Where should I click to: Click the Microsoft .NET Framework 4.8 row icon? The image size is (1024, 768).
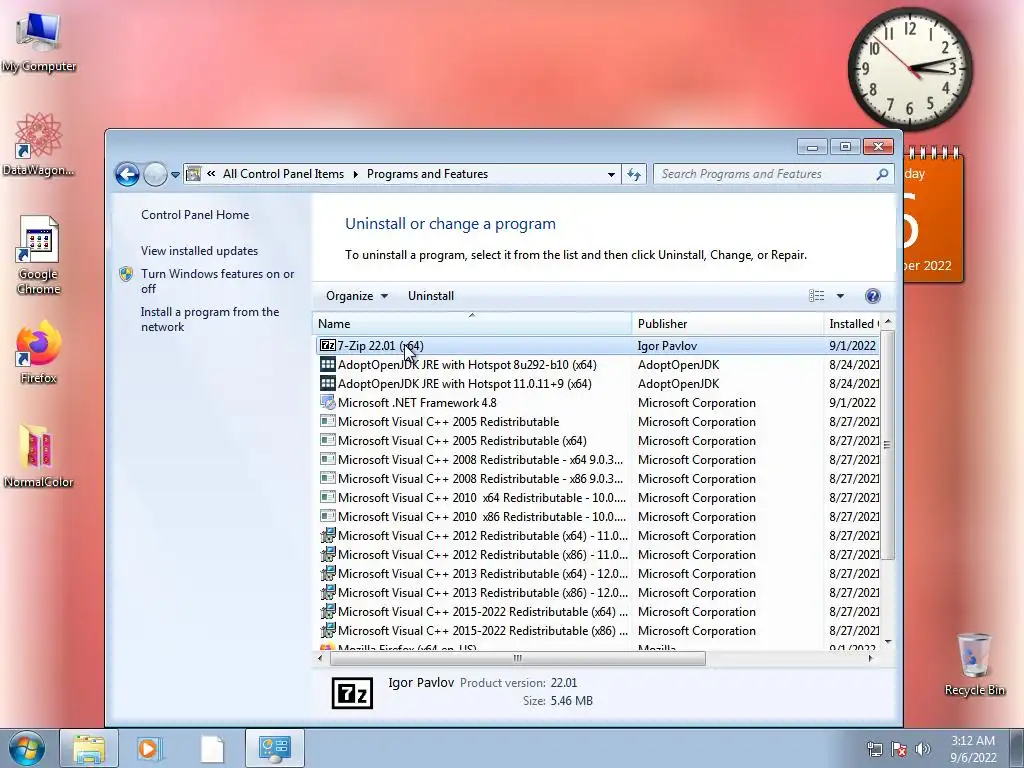[328, 402]
